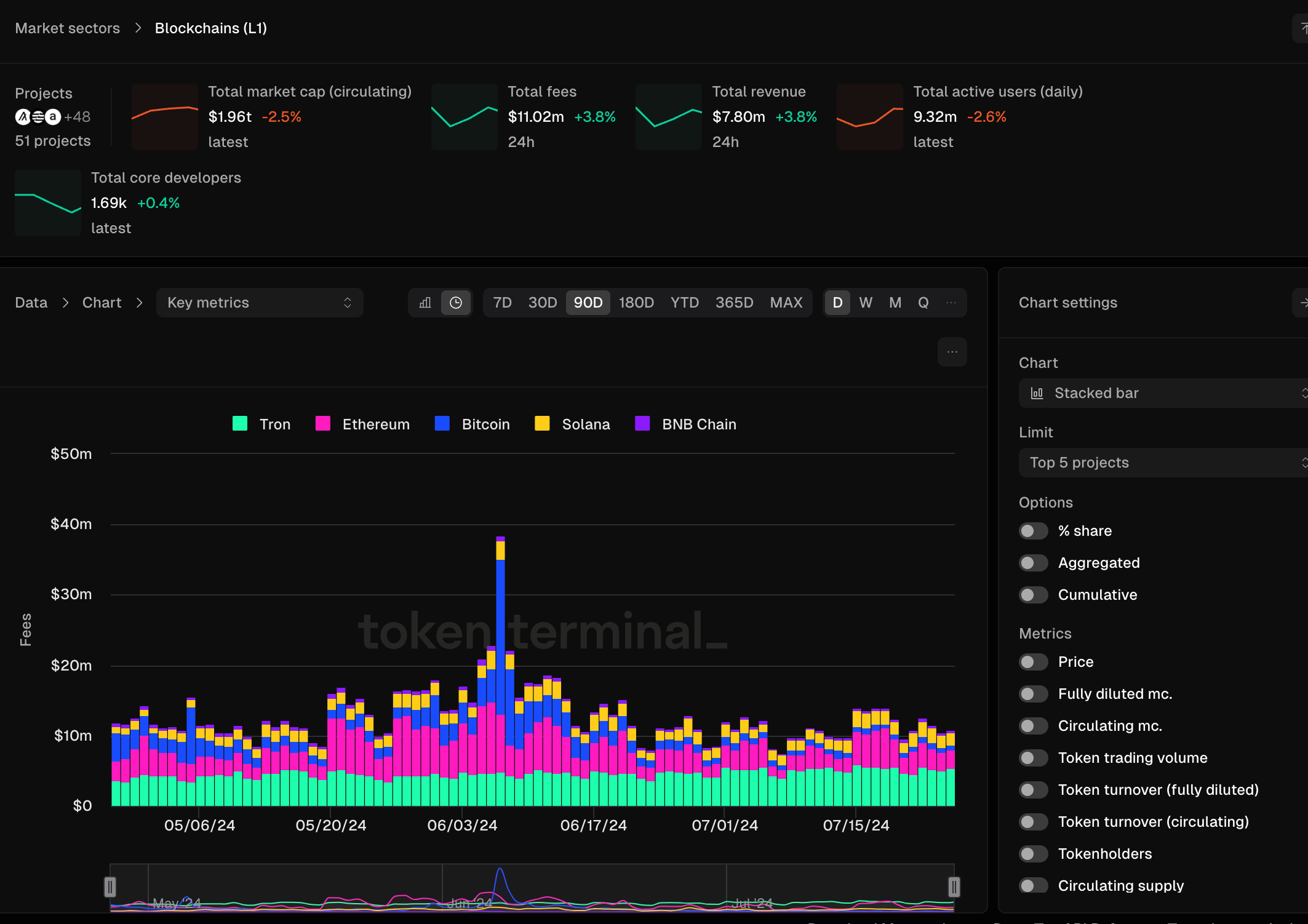Select the clock time-series view icon
Screen dimensions: 1308x924
[x=456, y=303]
